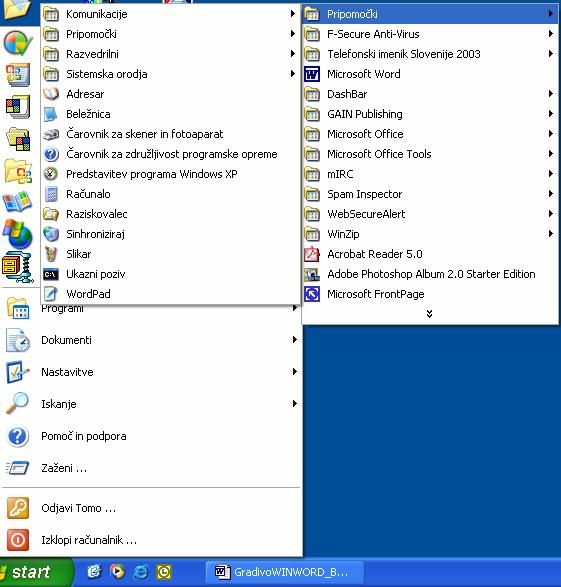Click the Microsoft FrontPage icon

point(312,294)
